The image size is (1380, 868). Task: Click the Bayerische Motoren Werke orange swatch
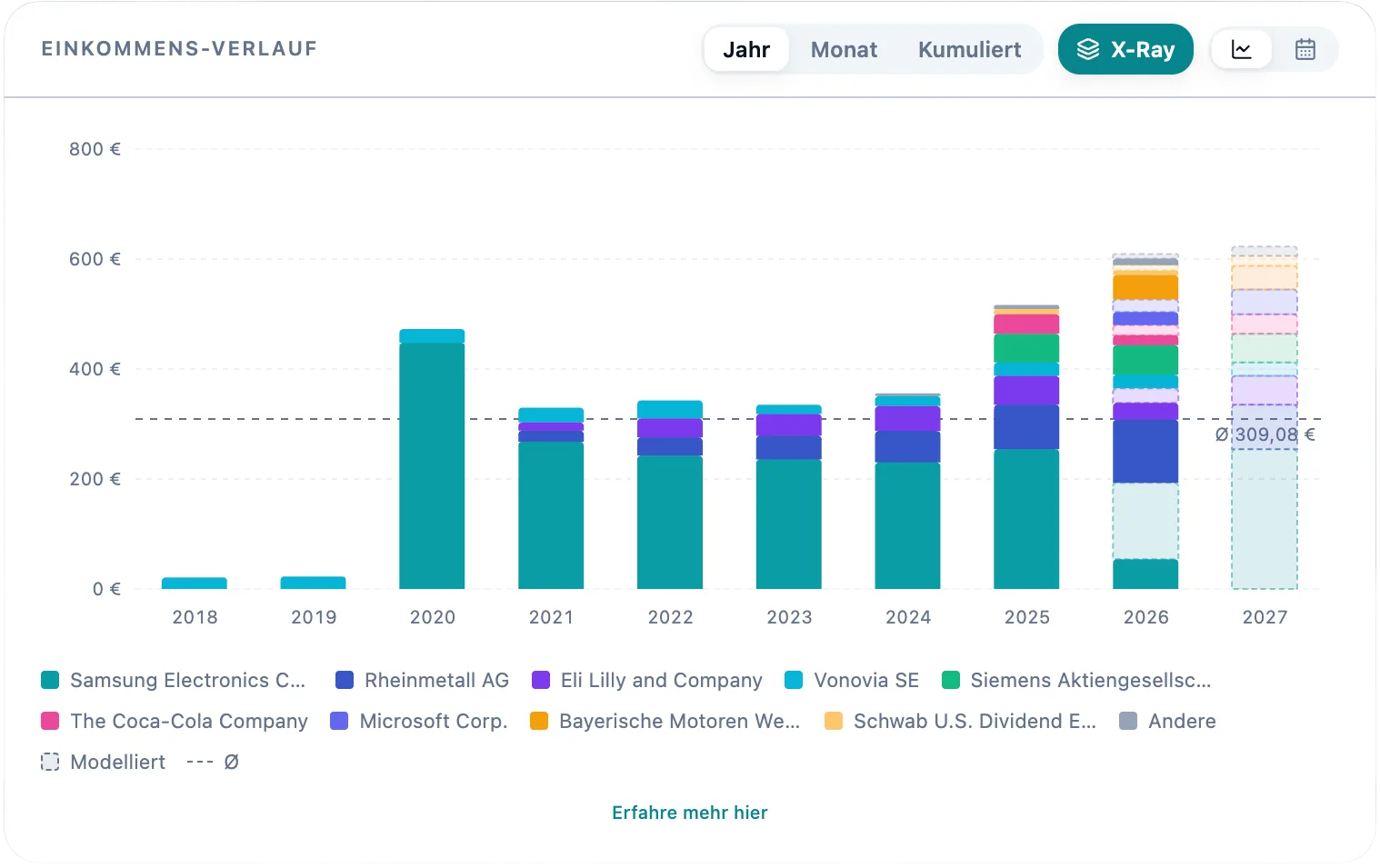click(x=539, y=721)
